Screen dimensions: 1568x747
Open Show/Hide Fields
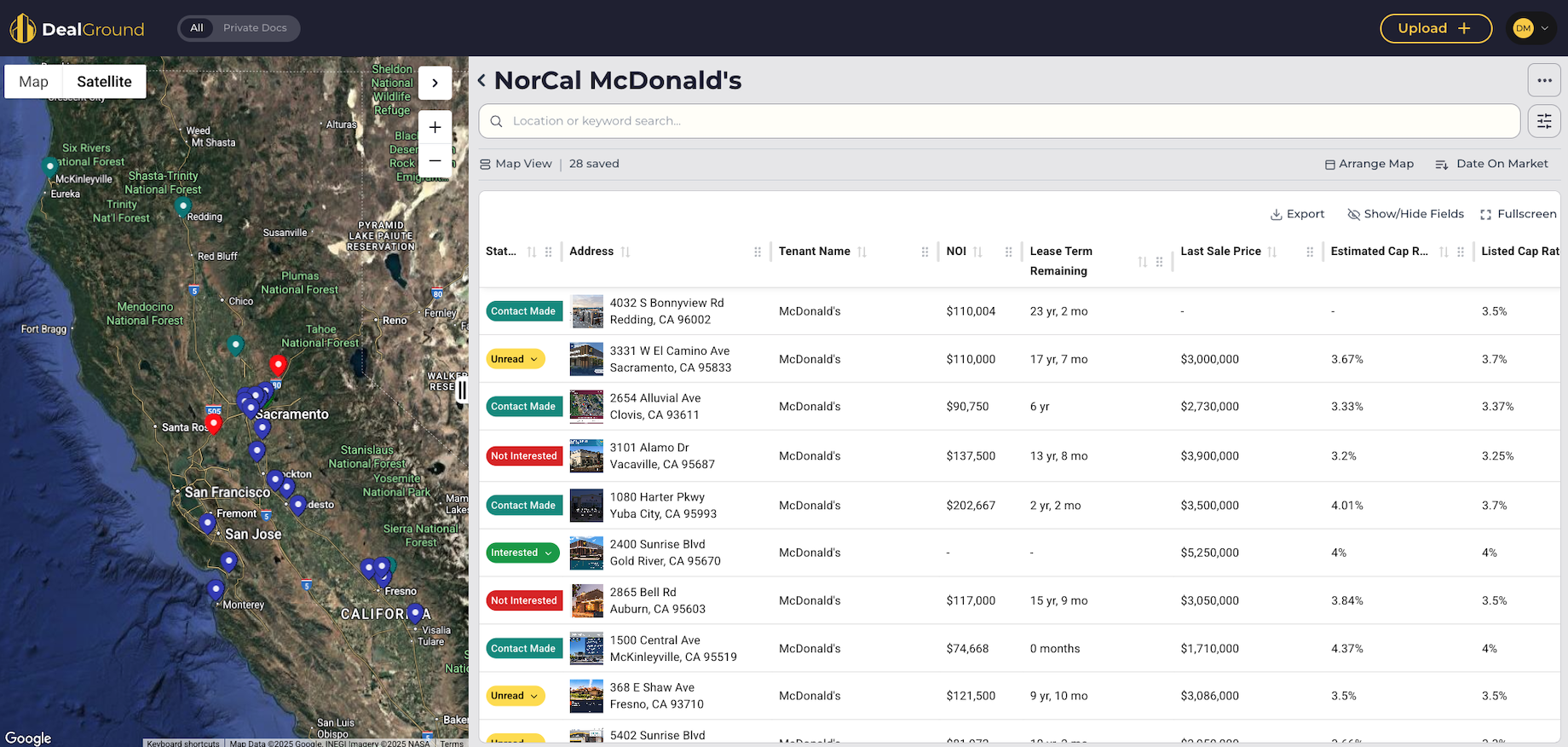[1405, 214]
